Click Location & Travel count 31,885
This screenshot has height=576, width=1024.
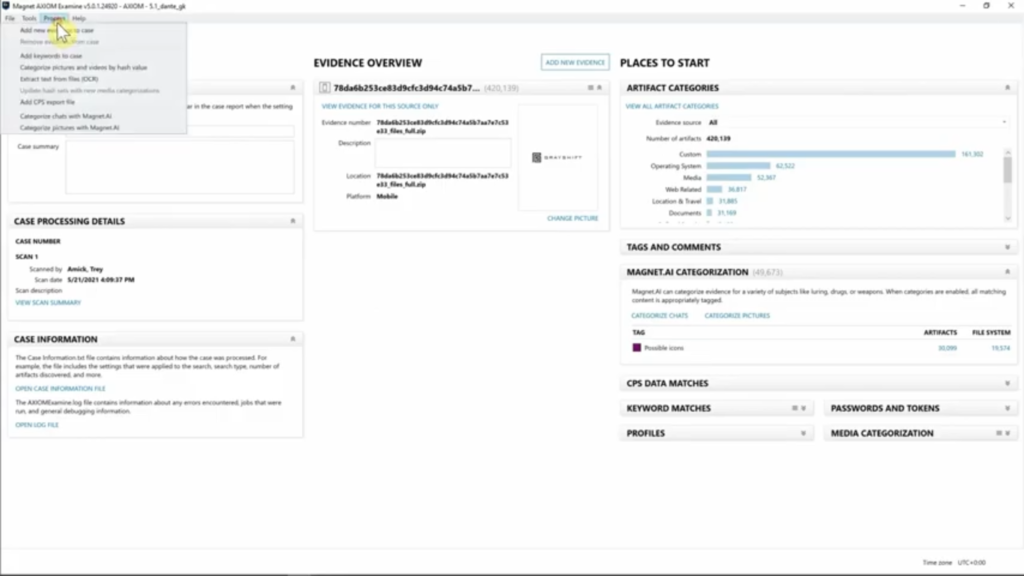tap(728, 201)
